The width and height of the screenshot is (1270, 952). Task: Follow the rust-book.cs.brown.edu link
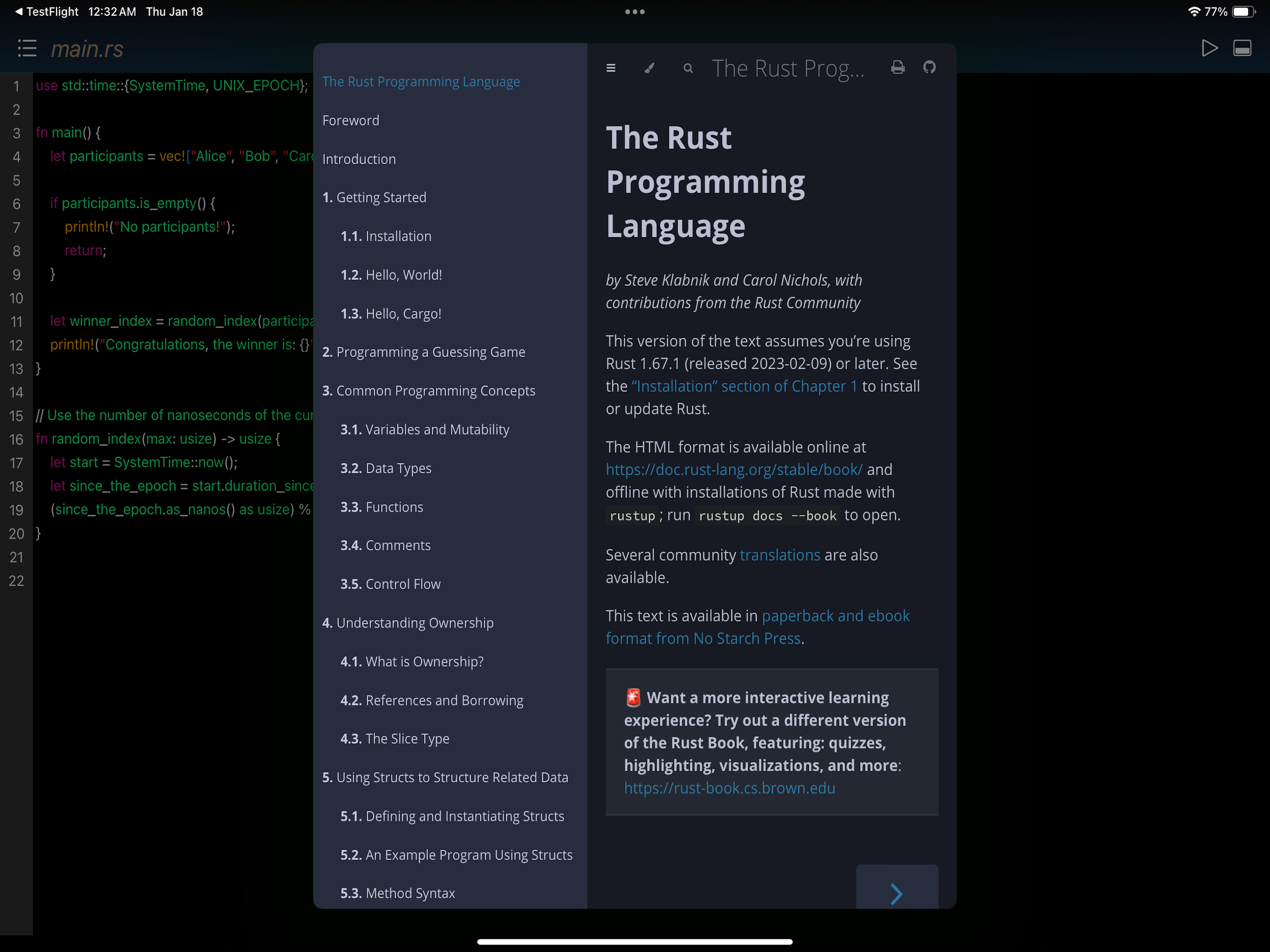(729, 788)
